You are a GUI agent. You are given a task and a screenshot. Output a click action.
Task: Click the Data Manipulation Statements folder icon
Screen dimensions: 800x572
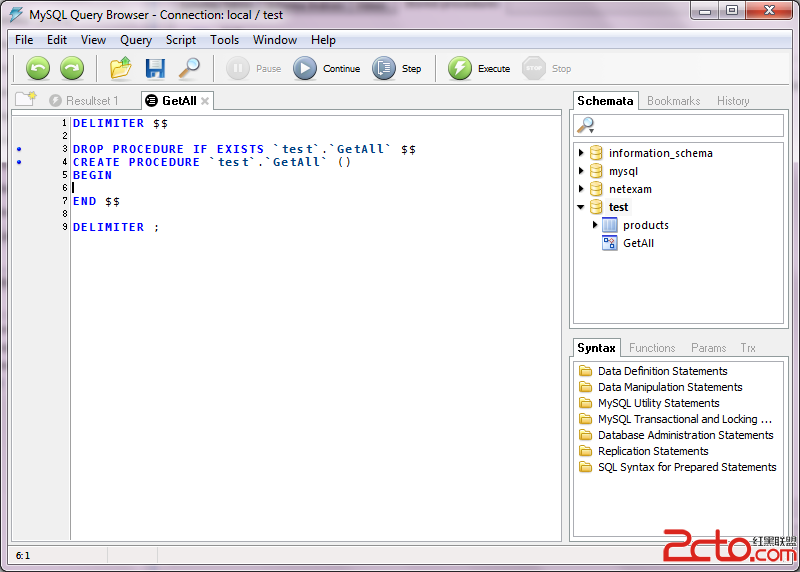pos(586,387)
